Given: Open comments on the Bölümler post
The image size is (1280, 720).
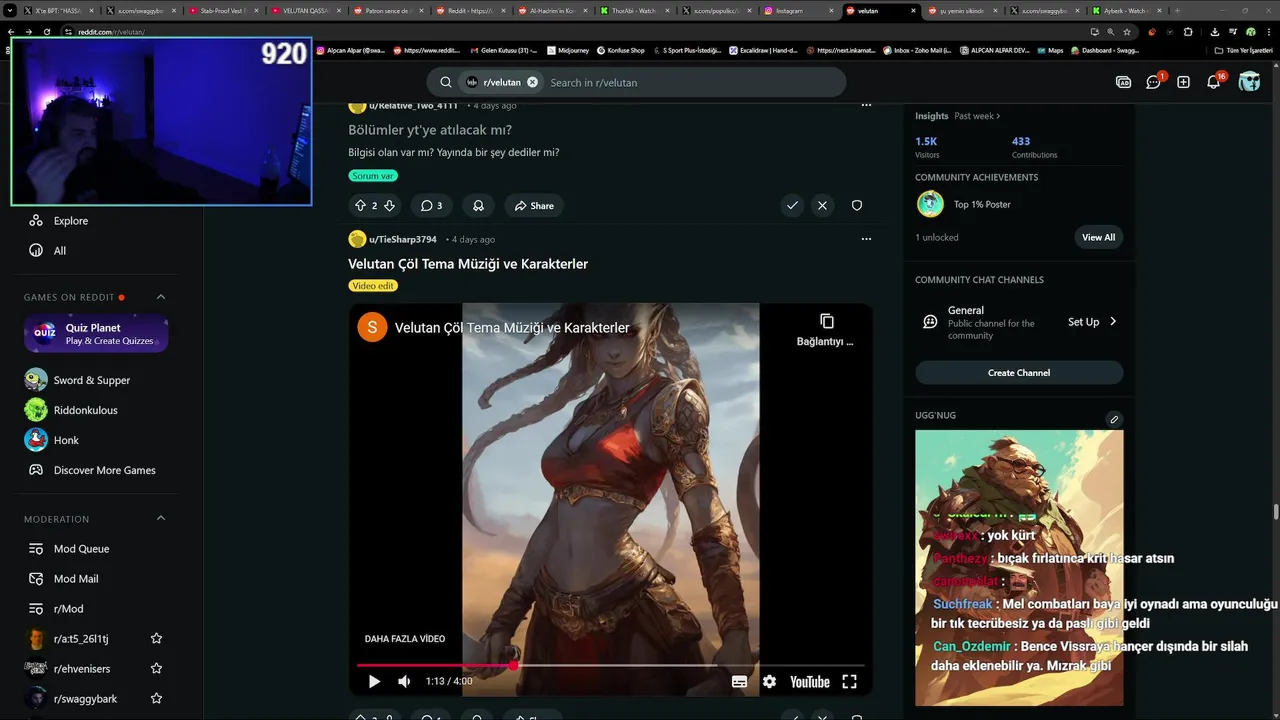Looking at the screenshot, I should tap(431, 205).
